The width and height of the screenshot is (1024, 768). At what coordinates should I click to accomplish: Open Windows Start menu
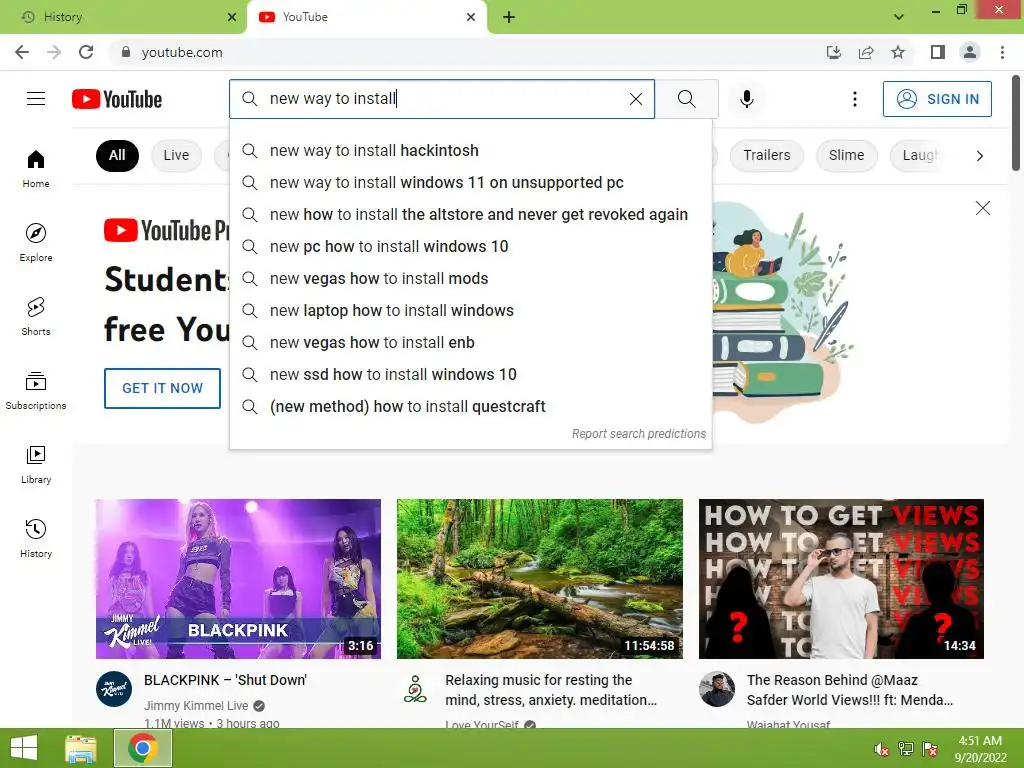[24, 748]
